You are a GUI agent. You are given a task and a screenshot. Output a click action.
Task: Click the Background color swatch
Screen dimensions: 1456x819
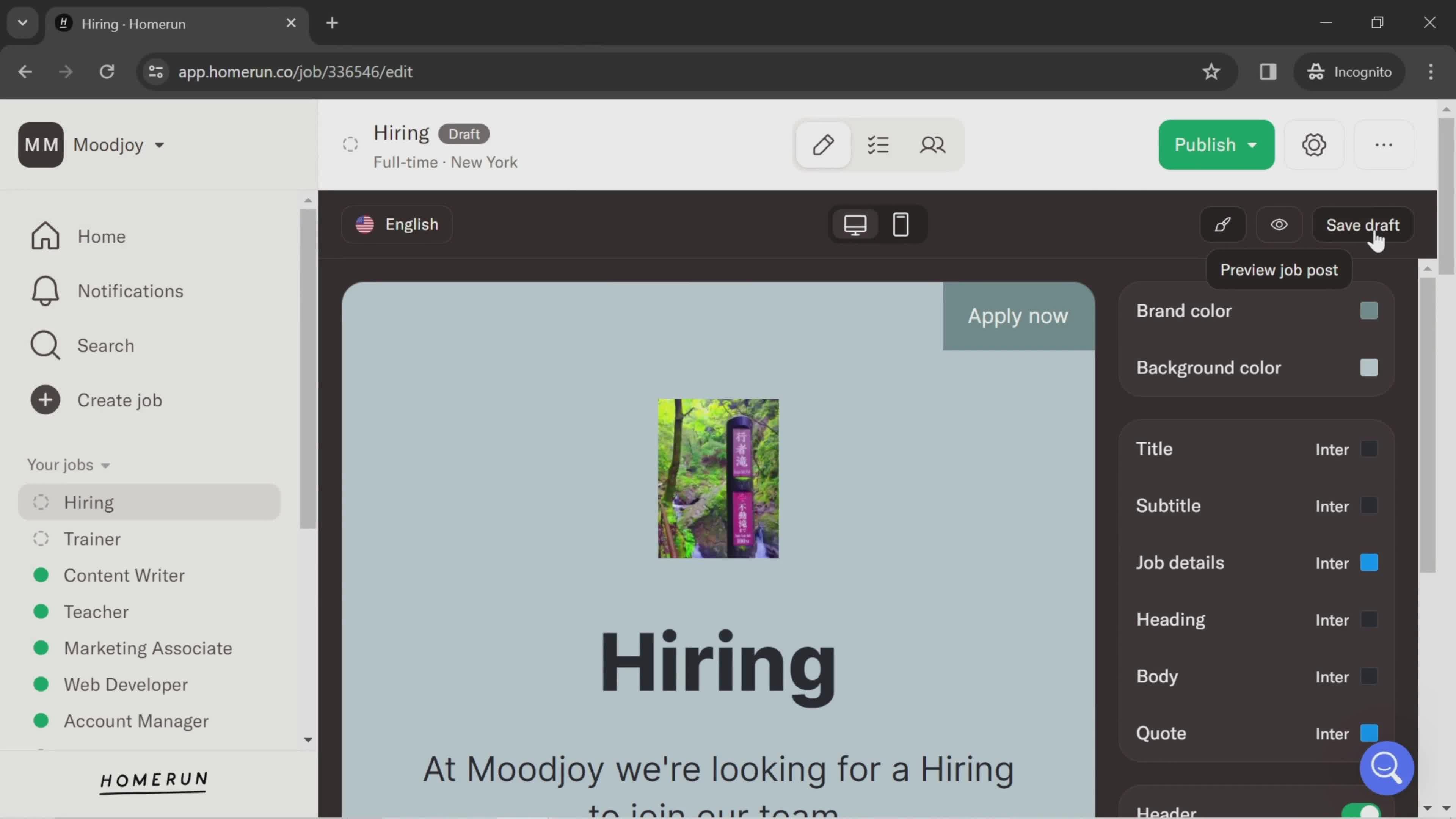1369,367
